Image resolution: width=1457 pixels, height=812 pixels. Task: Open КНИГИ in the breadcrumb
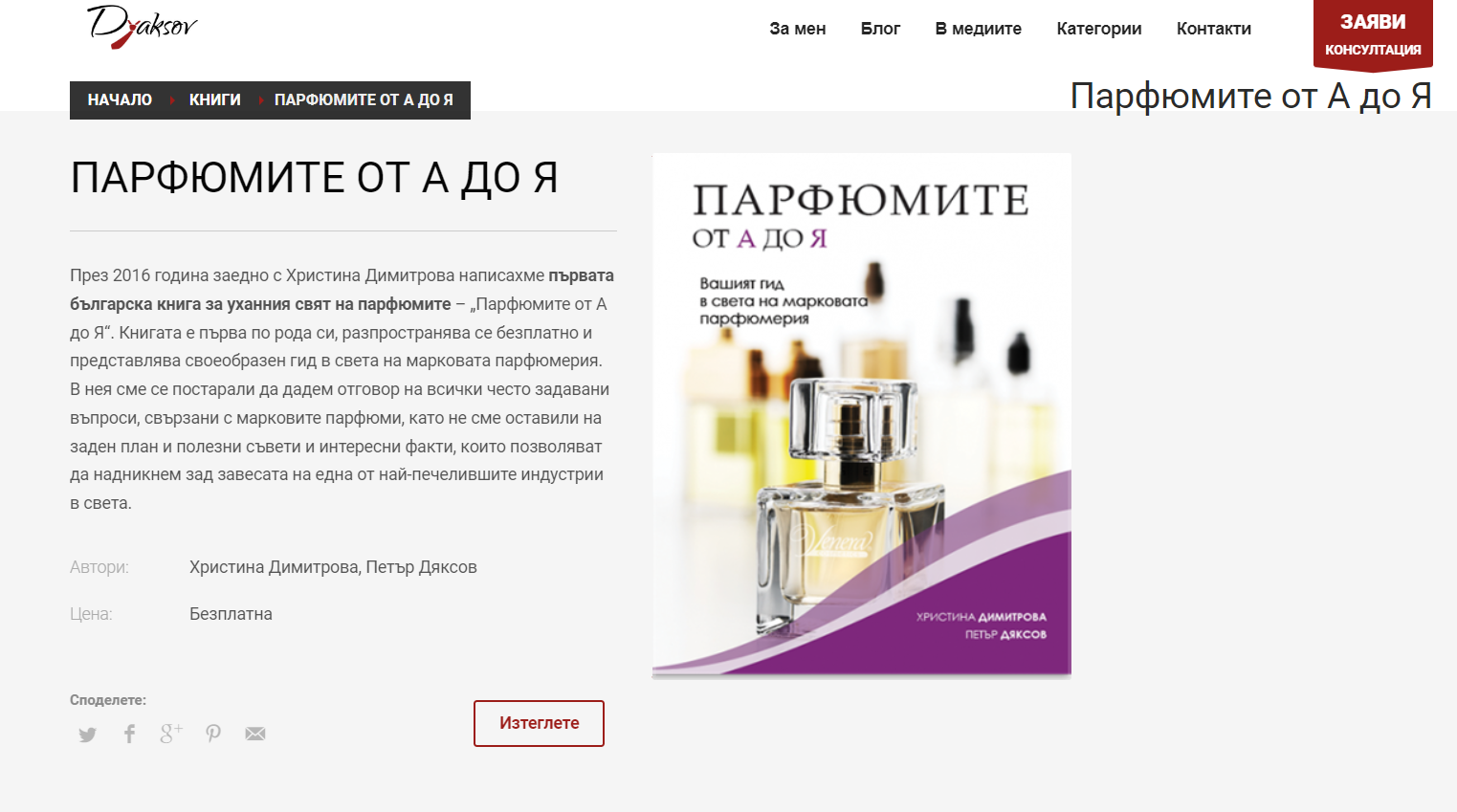tap(215, 100)
